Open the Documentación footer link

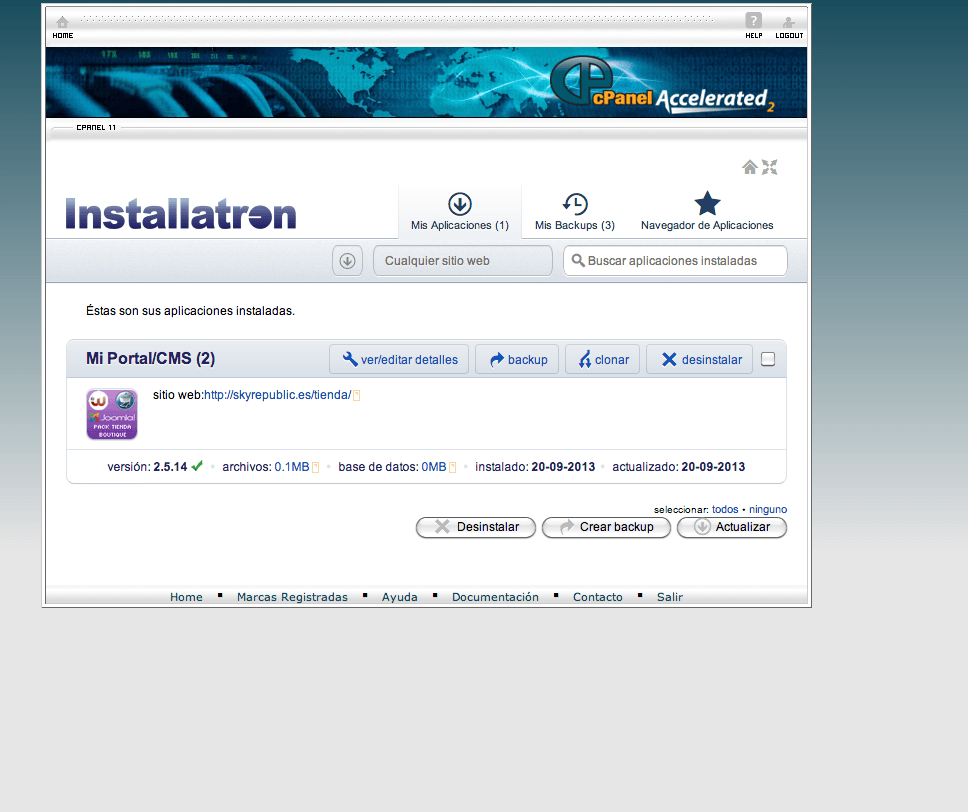coord(495,597)
